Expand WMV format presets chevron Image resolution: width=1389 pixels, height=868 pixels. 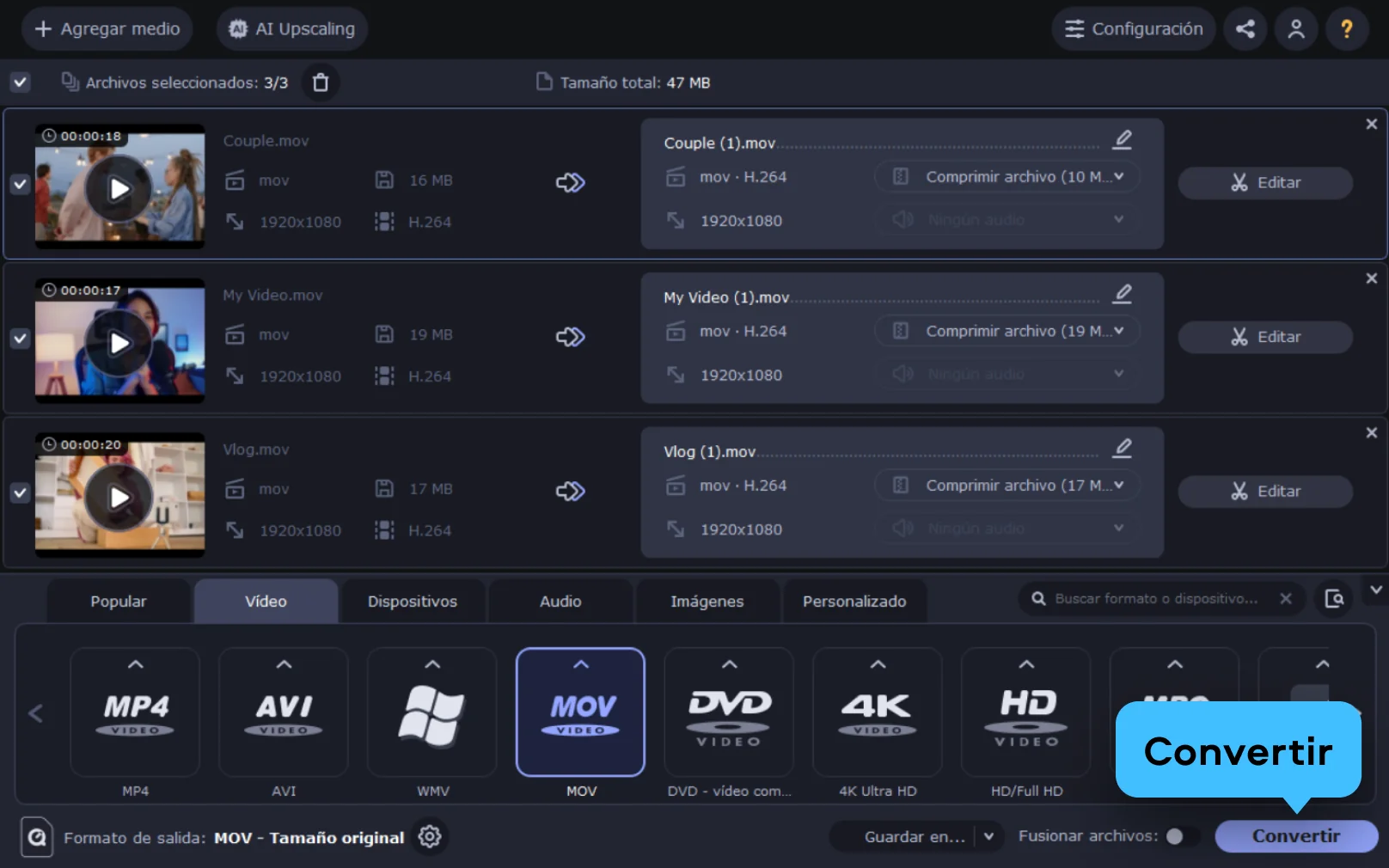[x=432, y=664]
